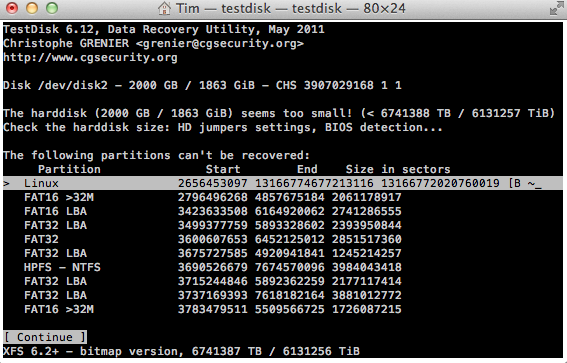Click the XFS 6.2+ bitmap version status line

(182, 351)
